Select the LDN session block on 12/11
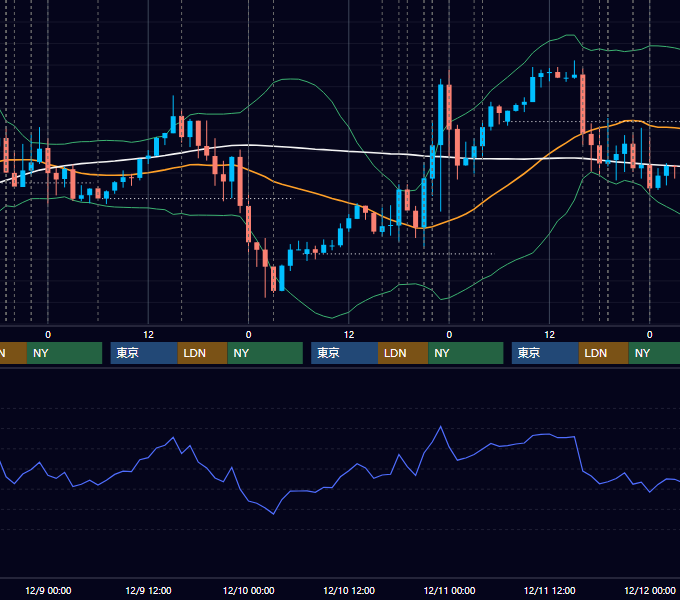The width and height of the screenshot is (680, 600). coord(604,353)
